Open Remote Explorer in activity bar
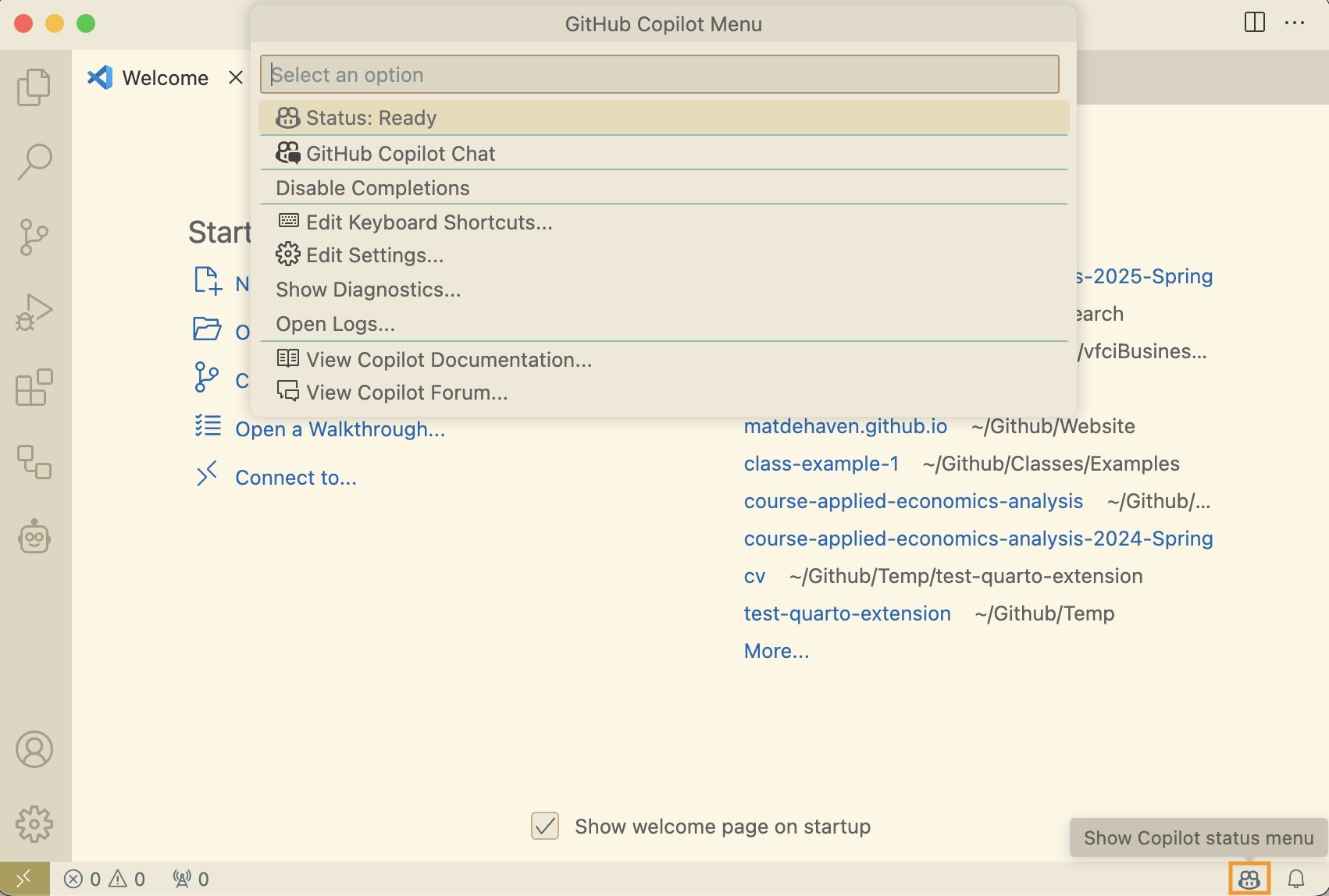This screenshot has height=896, width=1329. [34, 462]
